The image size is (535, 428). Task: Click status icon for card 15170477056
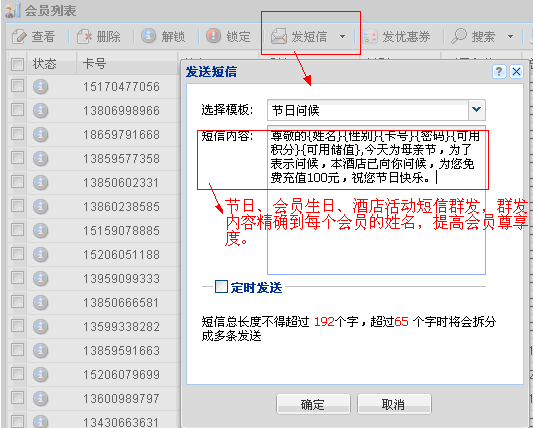[40, 87]
